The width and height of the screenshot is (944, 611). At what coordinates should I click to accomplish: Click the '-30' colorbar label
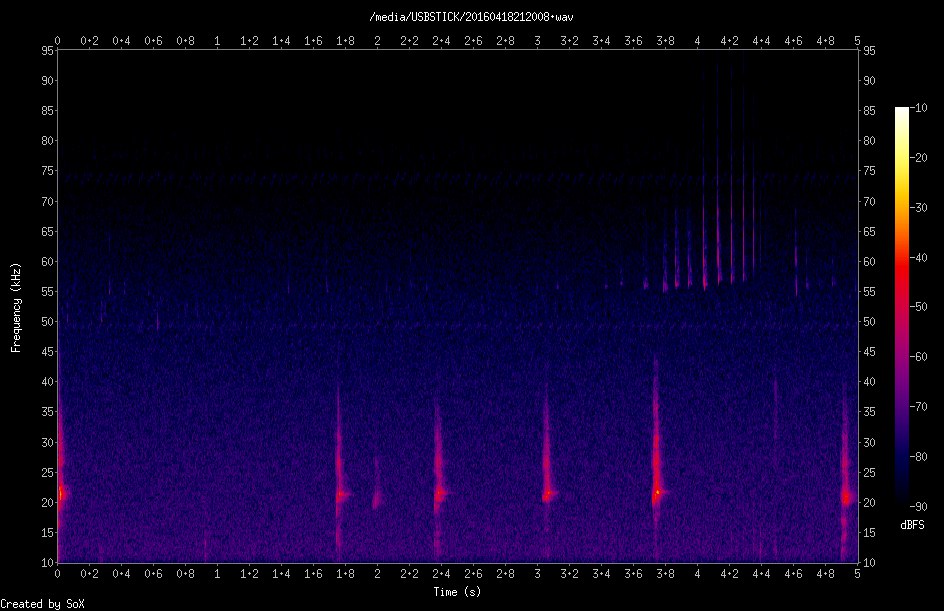918,208
